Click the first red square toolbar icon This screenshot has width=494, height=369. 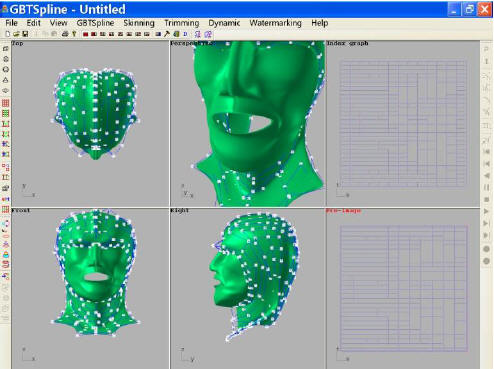pos(85,34)
